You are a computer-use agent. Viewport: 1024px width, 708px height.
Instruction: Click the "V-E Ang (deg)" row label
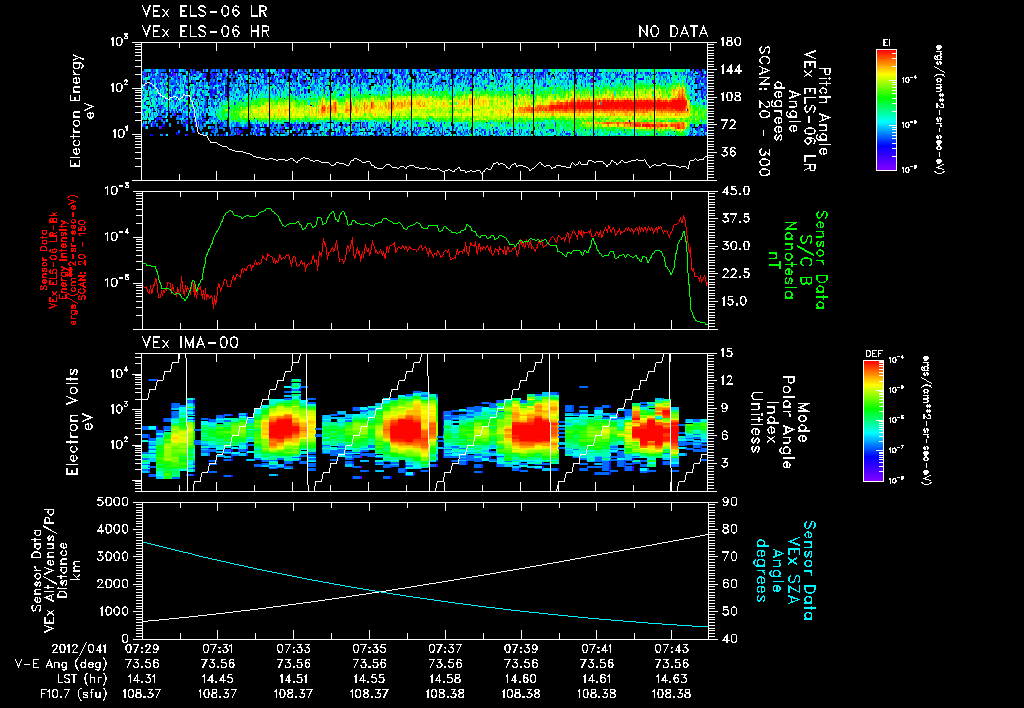61,664
